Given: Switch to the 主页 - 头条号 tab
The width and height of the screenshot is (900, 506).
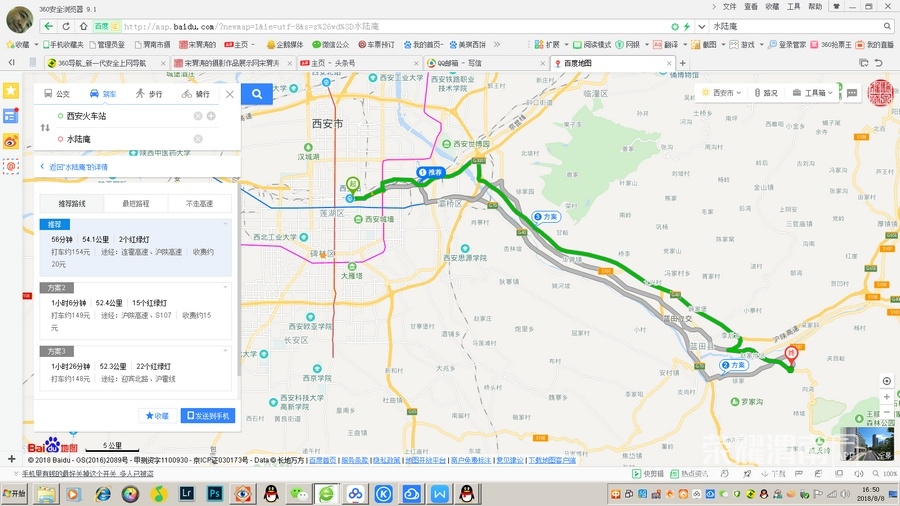Looking at the screenshot, I should coord(359,63).
